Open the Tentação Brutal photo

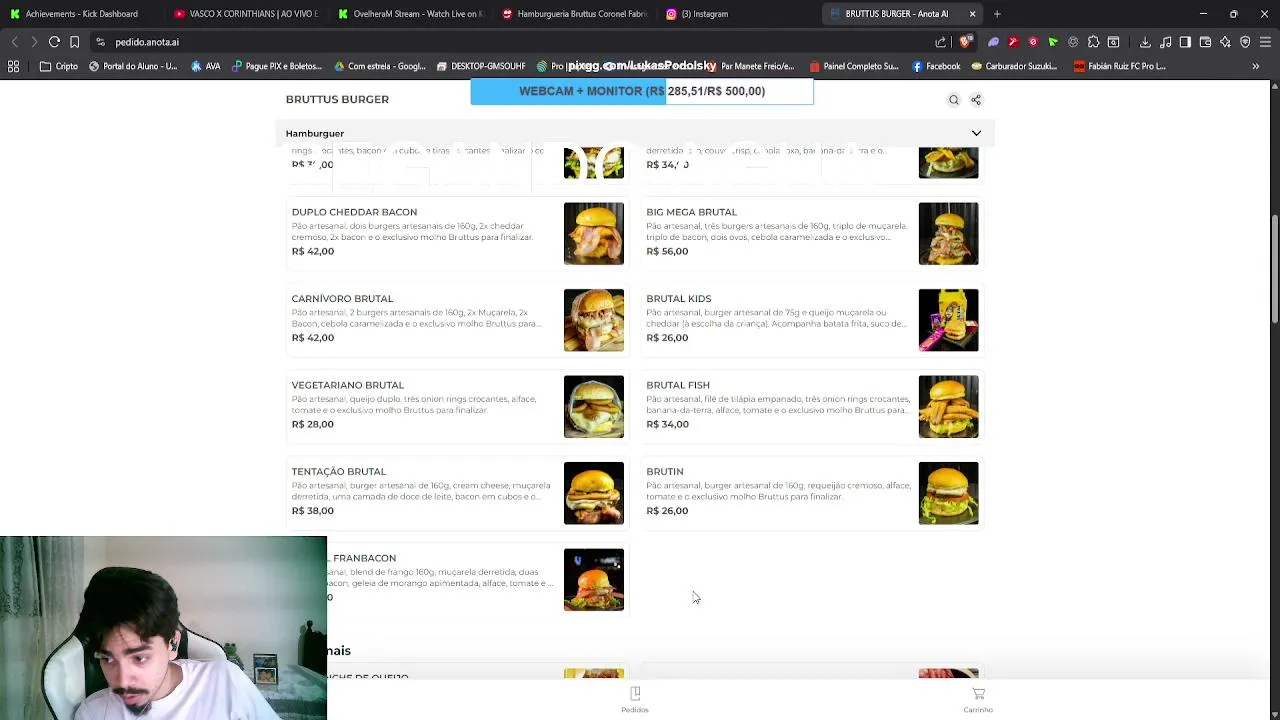pyautogui.click(x=594, y=493)
